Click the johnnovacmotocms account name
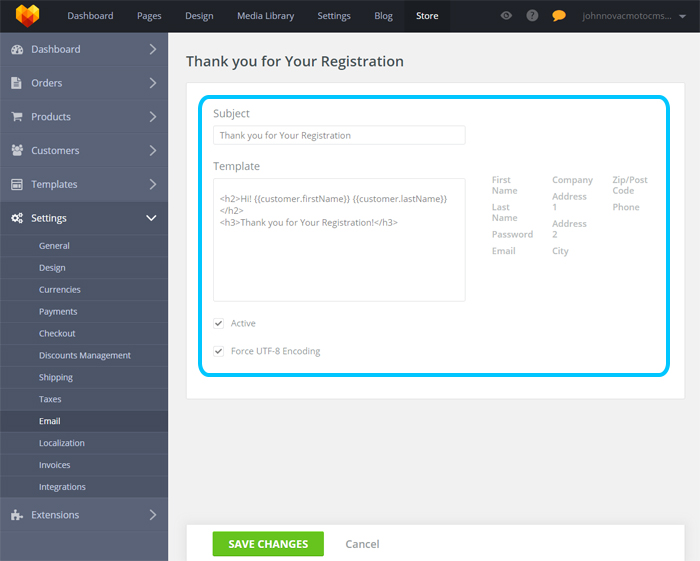The width and height of the screenshot is (700, 561). 627,16
